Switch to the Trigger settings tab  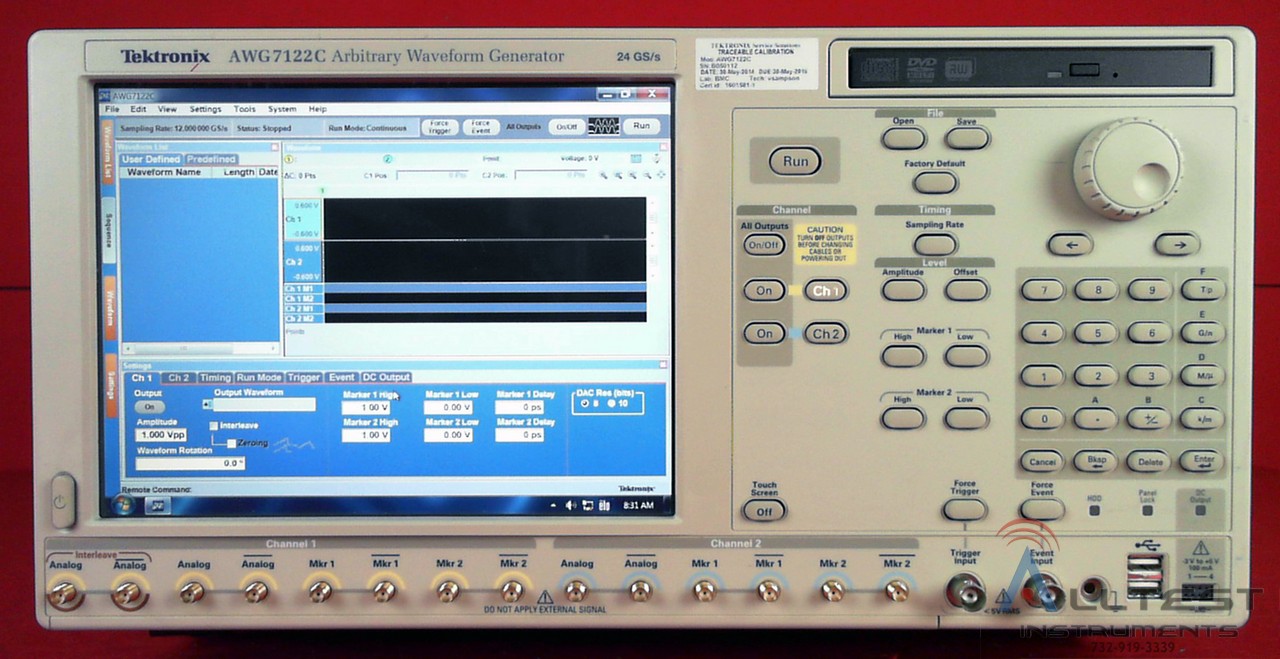pyautogui.click(x=304, y=378)
